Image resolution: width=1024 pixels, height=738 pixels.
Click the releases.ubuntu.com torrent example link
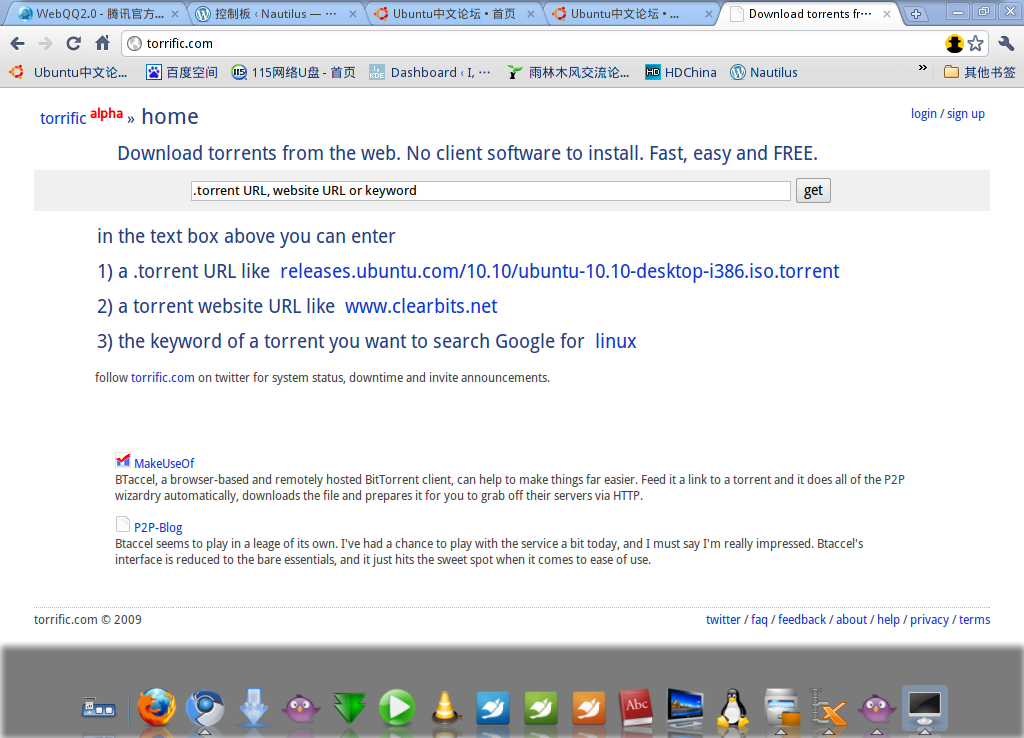(560, 271)
